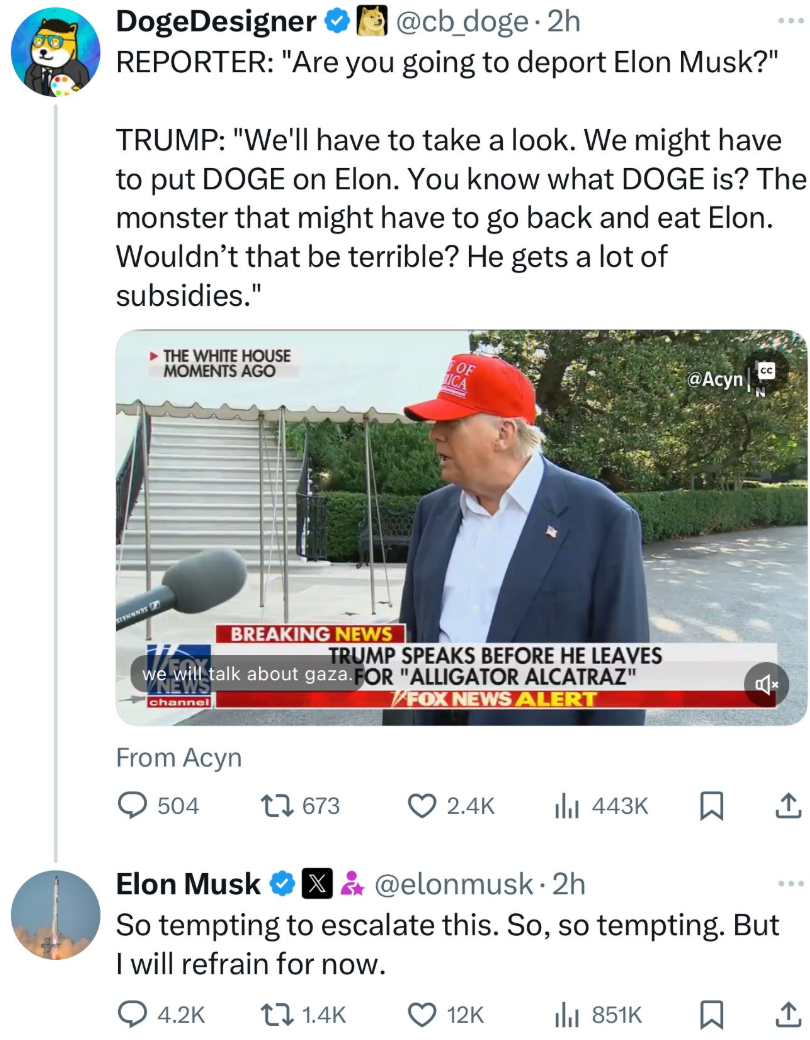The height and width of the screenshot is (1040, 810).
Task: Play the Fox News Trump video
Action: (462, 527)
